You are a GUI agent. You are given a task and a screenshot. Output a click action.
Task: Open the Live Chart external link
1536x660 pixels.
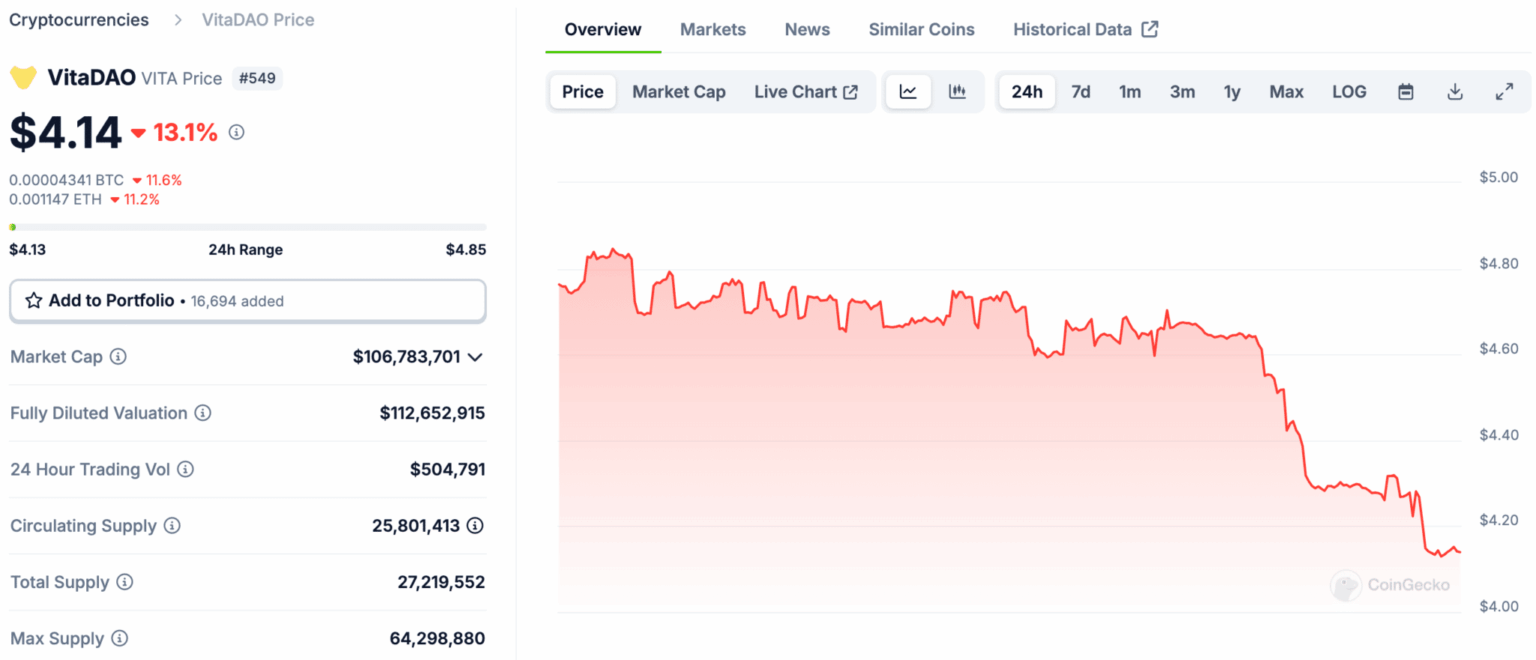806,92
